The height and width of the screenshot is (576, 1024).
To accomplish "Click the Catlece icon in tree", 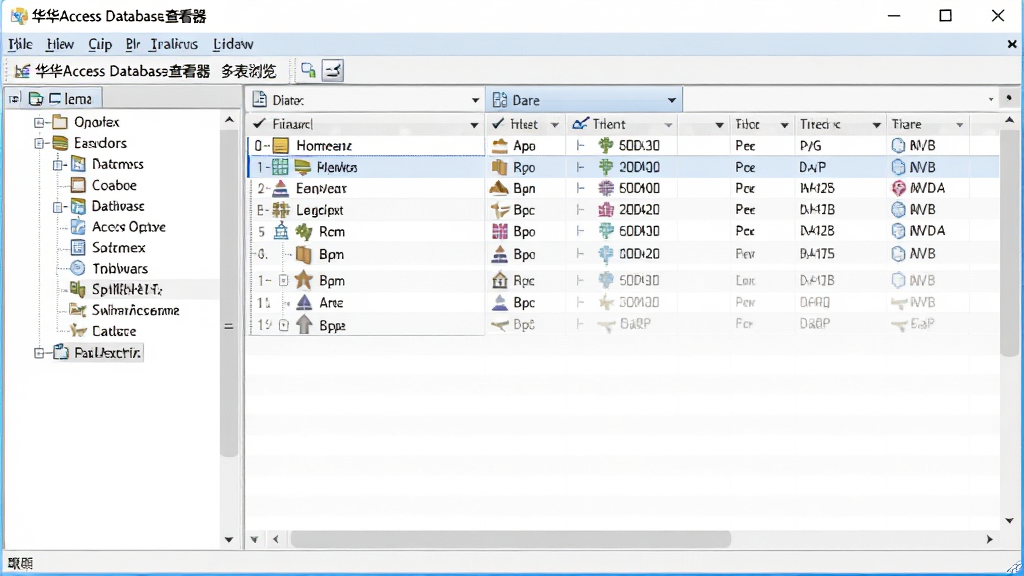I will tap(78, 331).
